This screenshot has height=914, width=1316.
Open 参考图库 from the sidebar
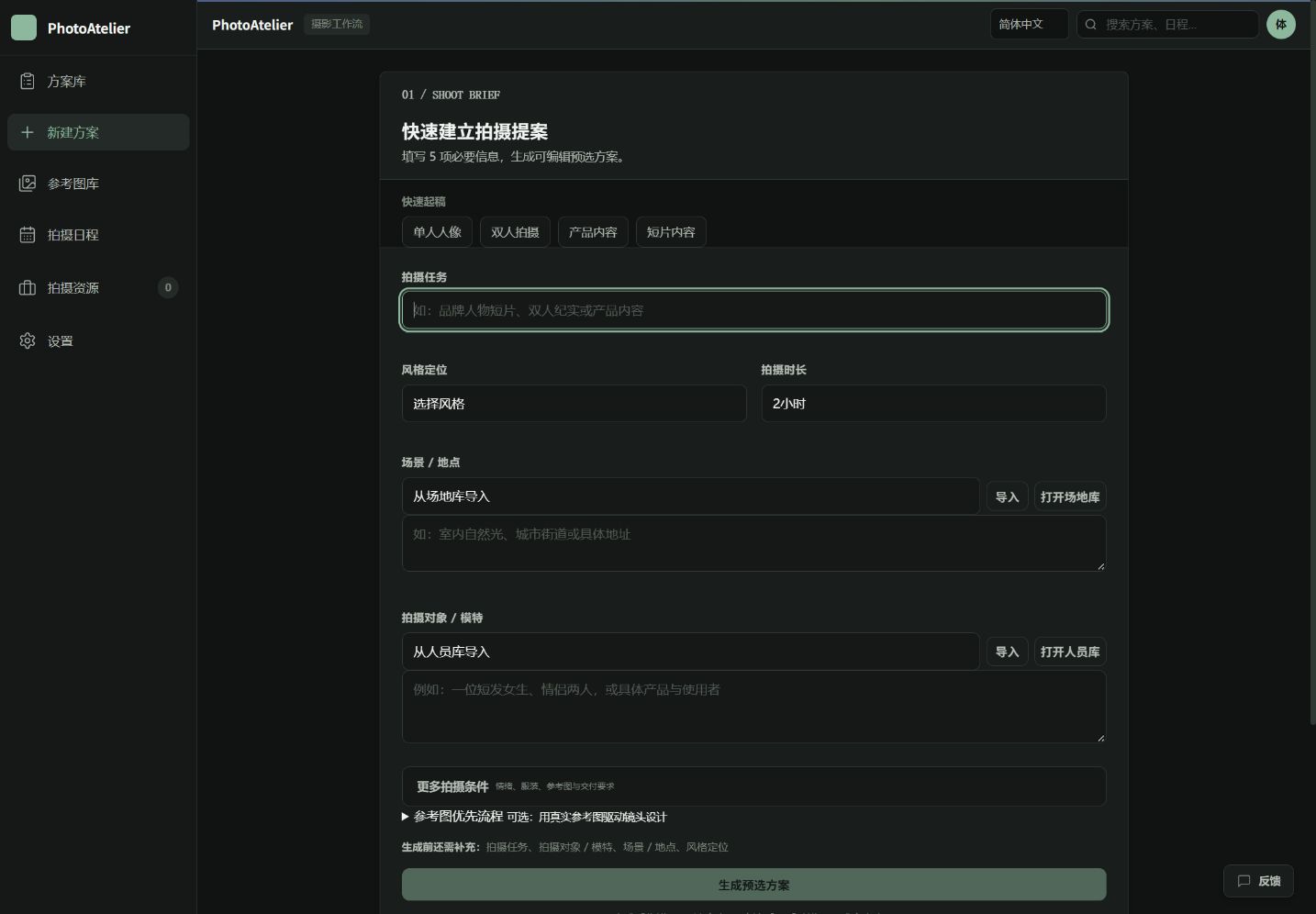point(98,184)
